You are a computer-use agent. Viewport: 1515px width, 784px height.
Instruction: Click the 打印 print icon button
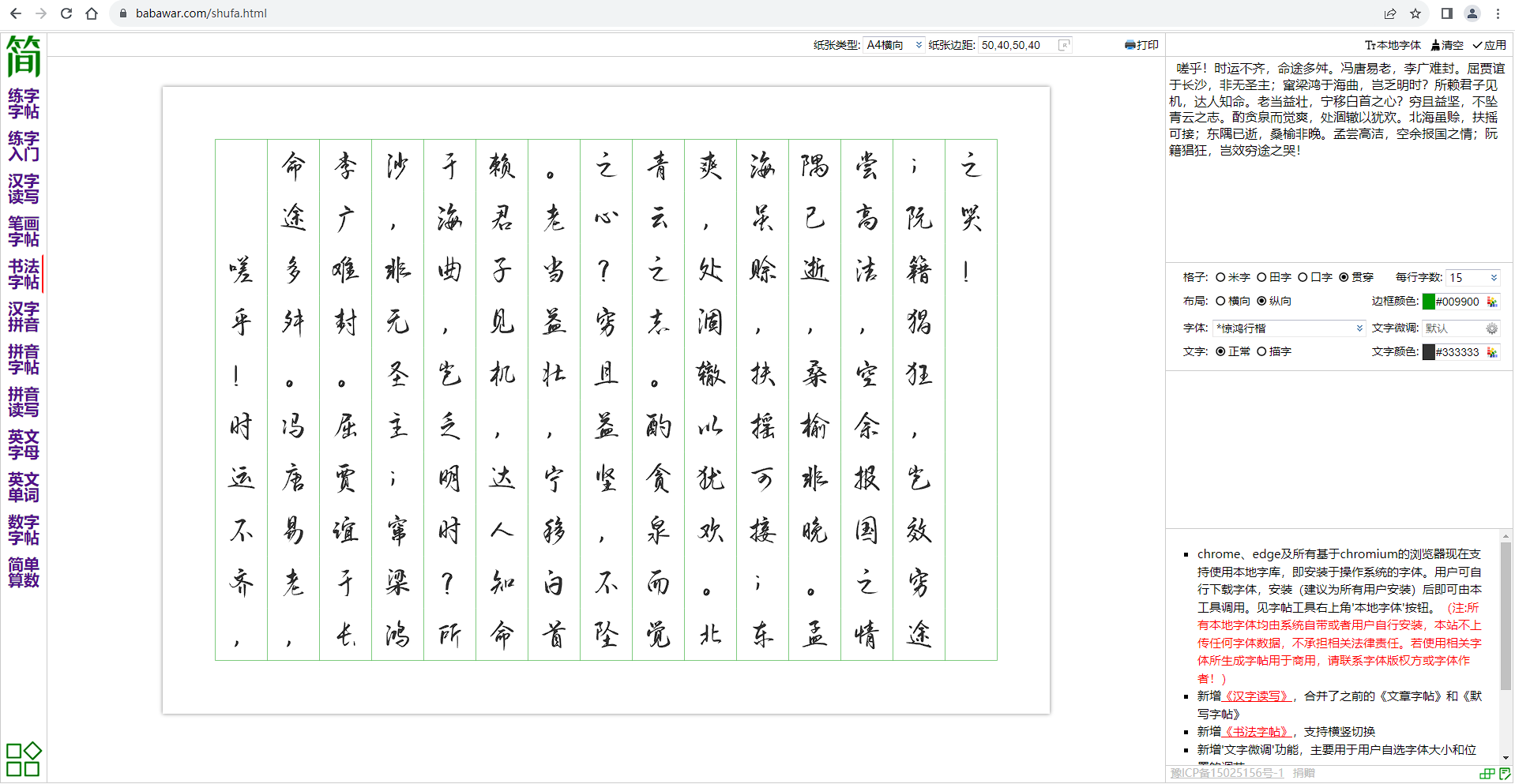(x=1141, y=45)
